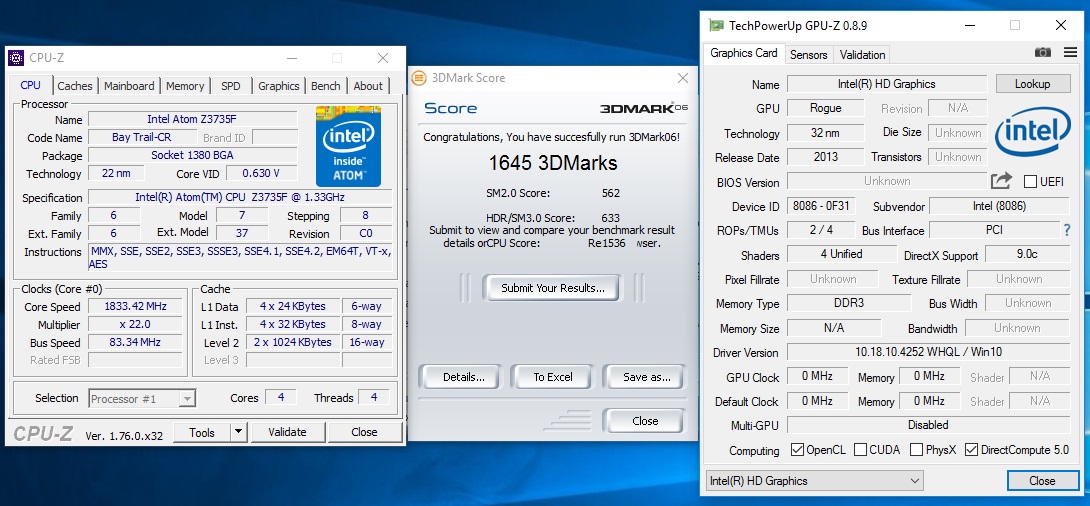1090x506 pixels.
Task: Click the Bus Interface question mark
Action: [1067, 230]
